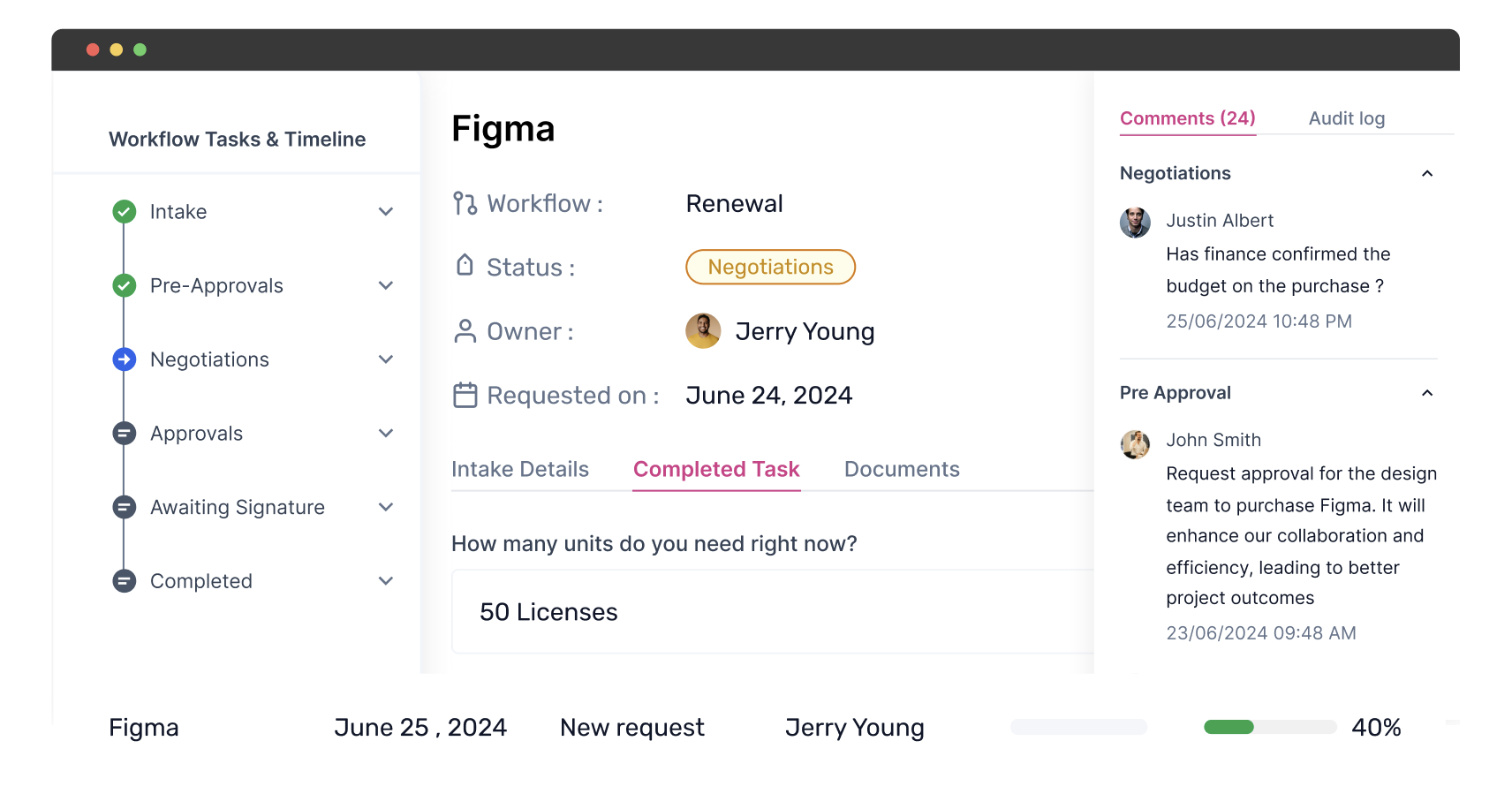Click the pending status icon beside Completed
Image resolution: width=1512 pixels, height=809 pixels.
tap(125, 581)
